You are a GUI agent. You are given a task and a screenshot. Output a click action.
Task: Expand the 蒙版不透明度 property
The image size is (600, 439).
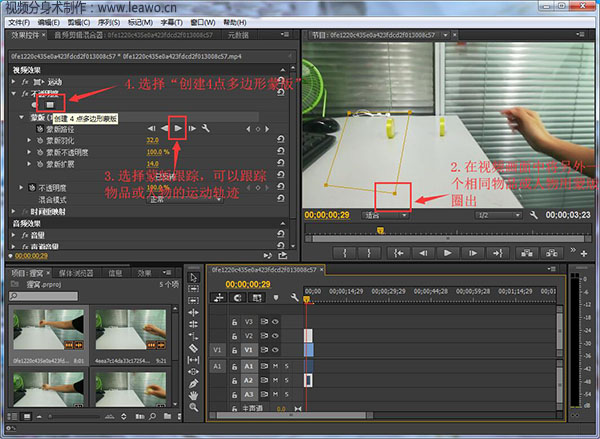[29, 152]
